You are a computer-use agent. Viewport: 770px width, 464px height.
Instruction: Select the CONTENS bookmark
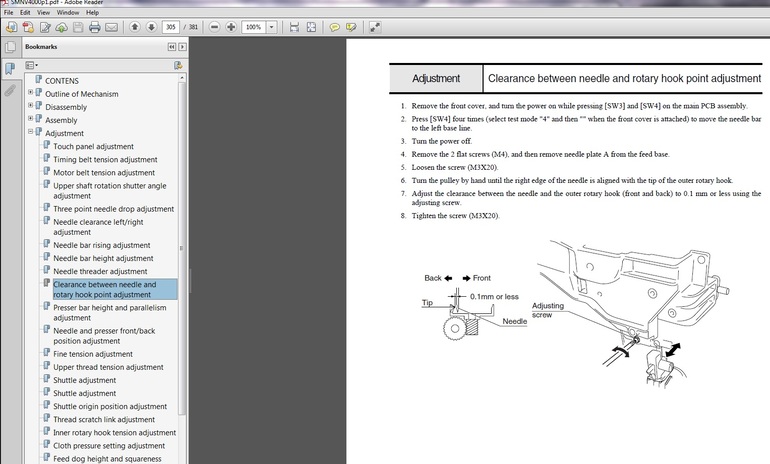[61, 81]
